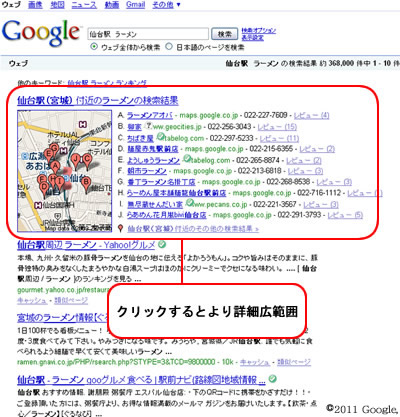Select 日本語のページを検索 radio button
Viewport: 400px width, 417px height.
[x=169, y=47]
